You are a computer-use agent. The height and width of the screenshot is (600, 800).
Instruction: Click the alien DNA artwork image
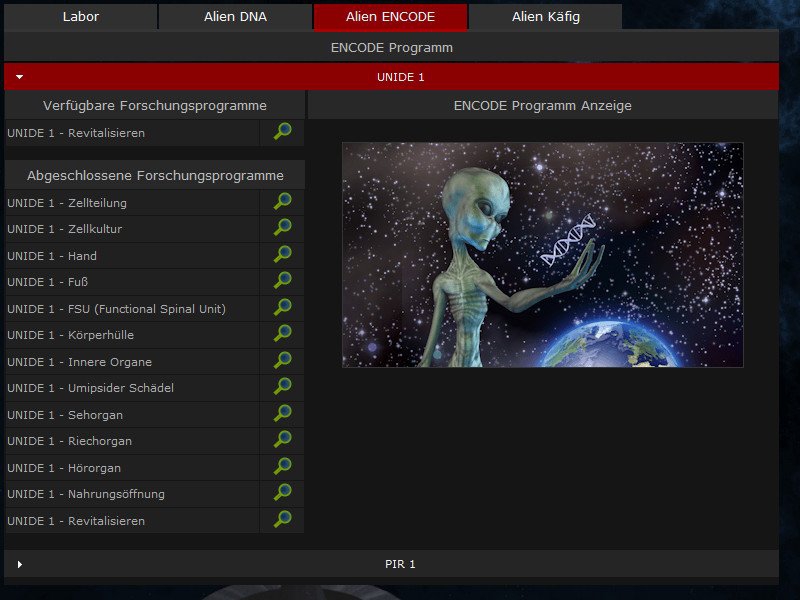coord(543,255)
